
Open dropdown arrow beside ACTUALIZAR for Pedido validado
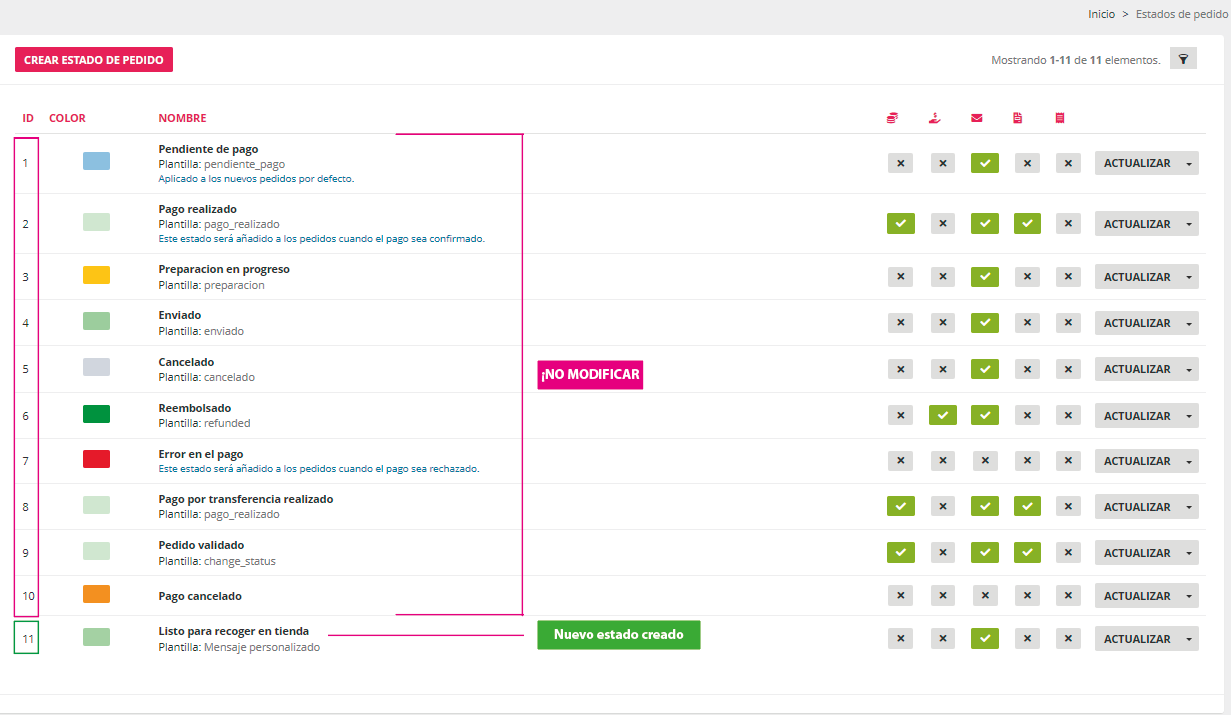(1189, 553)
